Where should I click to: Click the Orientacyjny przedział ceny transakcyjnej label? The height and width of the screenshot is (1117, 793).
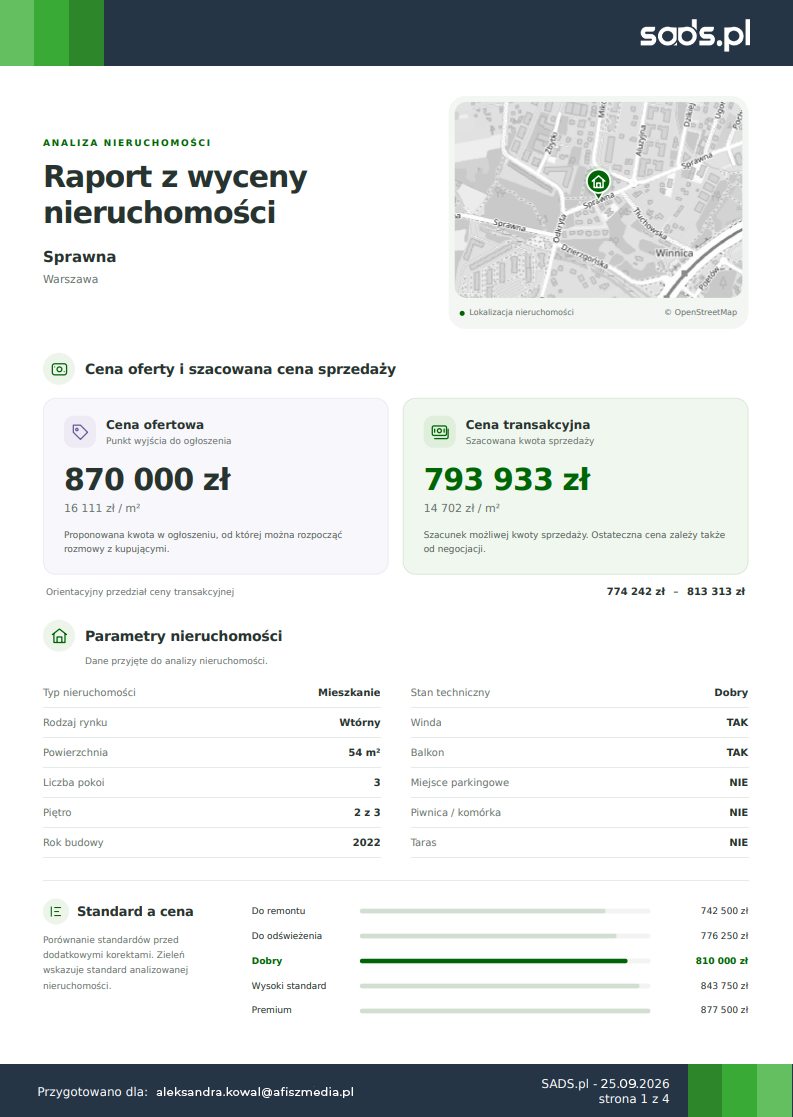pos(140,592)
